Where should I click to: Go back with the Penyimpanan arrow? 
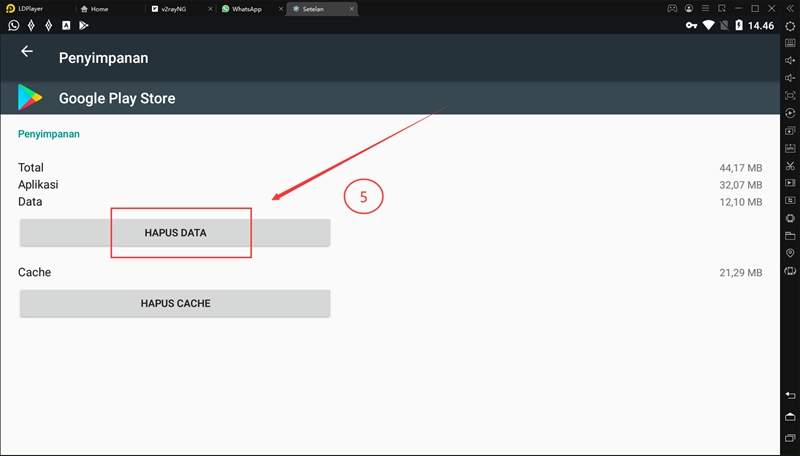tap(27, 51)
